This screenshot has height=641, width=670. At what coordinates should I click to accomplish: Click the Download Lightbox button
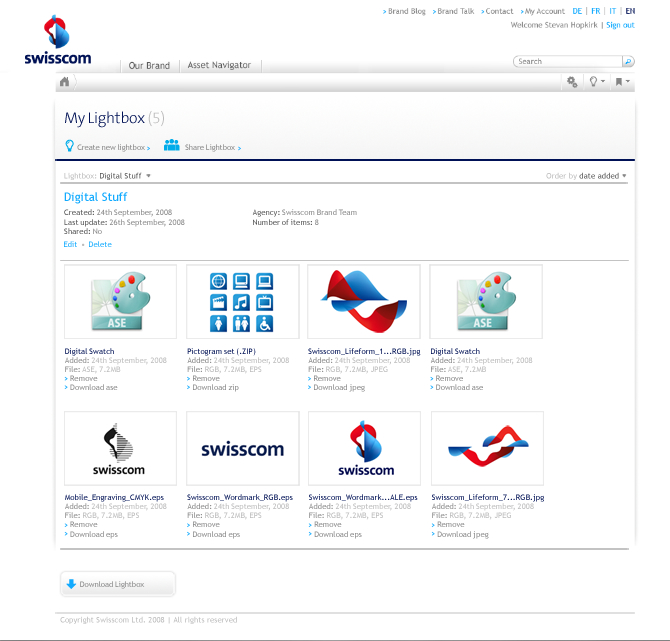pyautogui.click(x=118, y=584)
